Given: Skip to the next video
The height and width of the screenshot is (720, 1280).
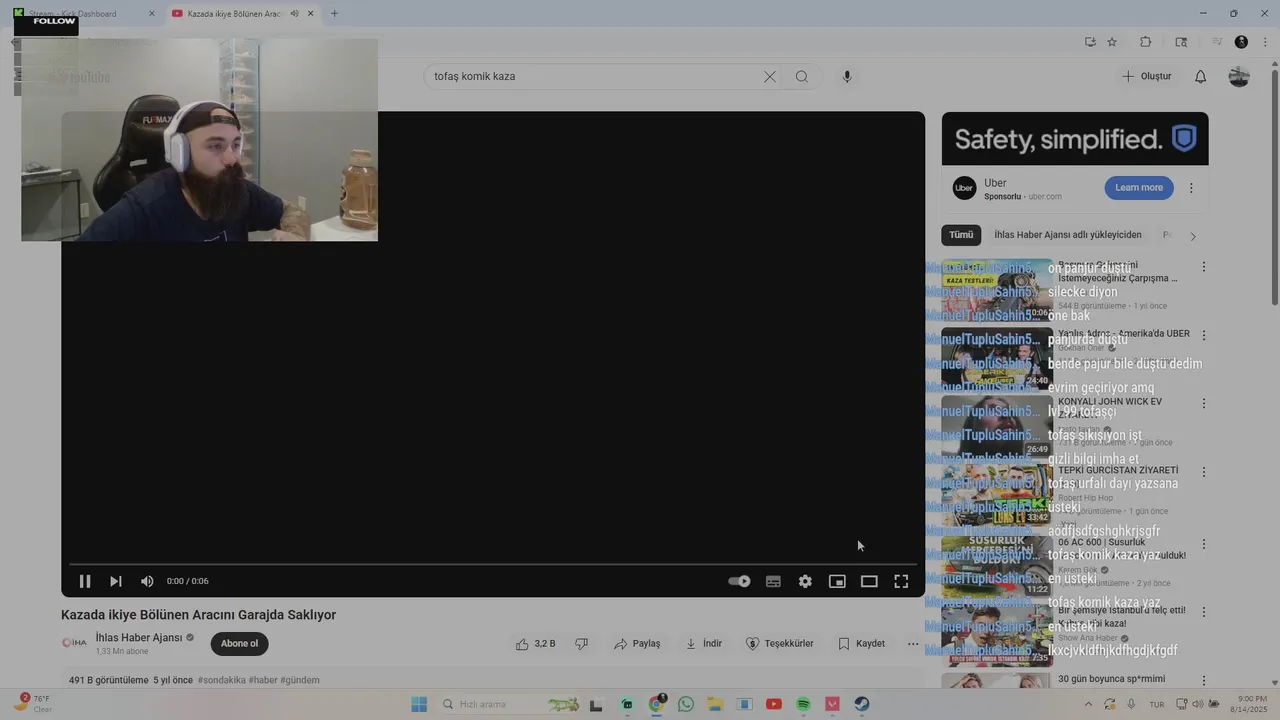Looking at the screenshot, I should point(116,581).
